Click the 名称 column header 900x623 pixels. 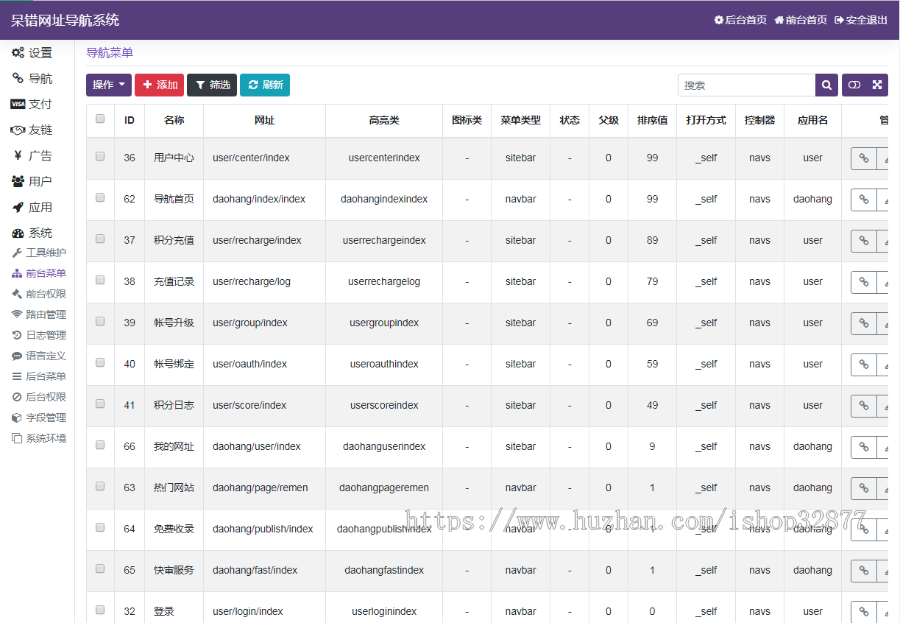click(174, 121)
